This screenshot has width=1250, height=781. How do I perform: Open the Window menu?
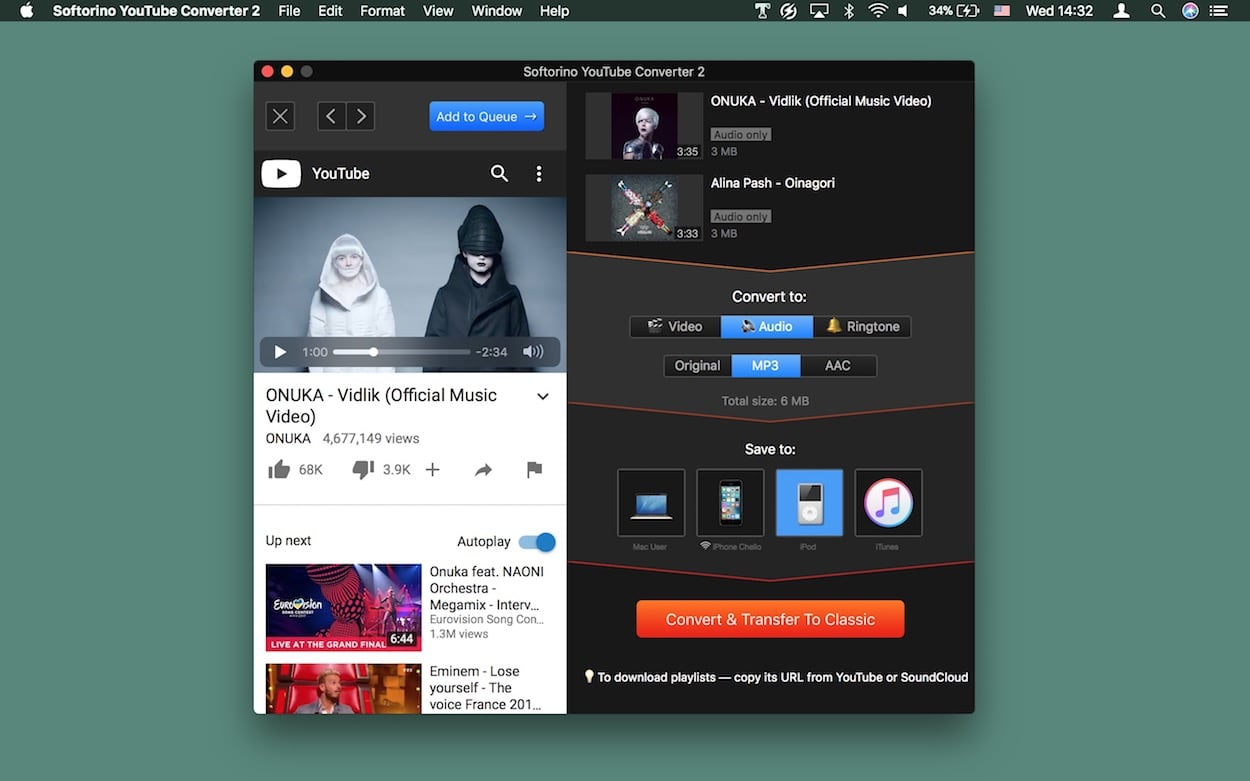[x=496, y=11]
